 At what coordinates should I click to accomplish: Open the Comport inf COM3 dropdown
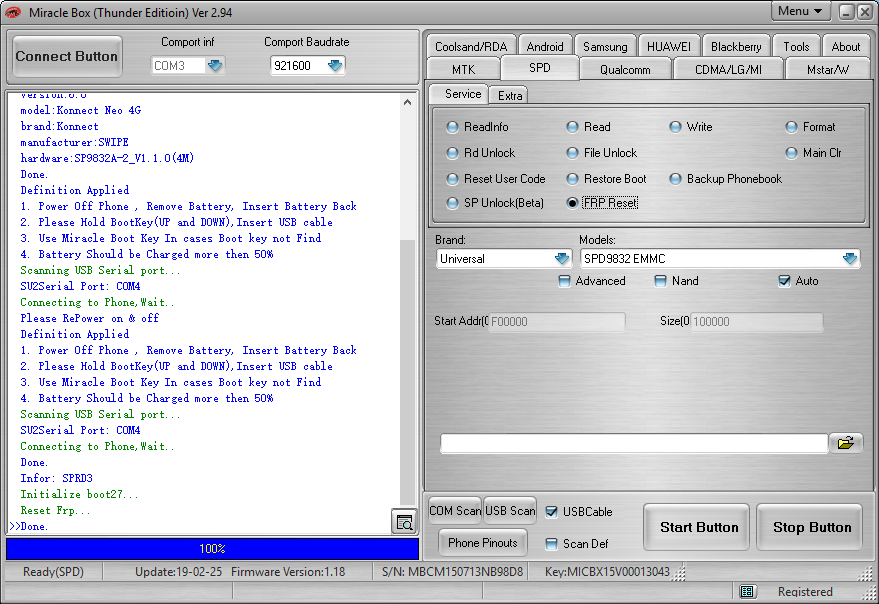(x=215, y=66)
